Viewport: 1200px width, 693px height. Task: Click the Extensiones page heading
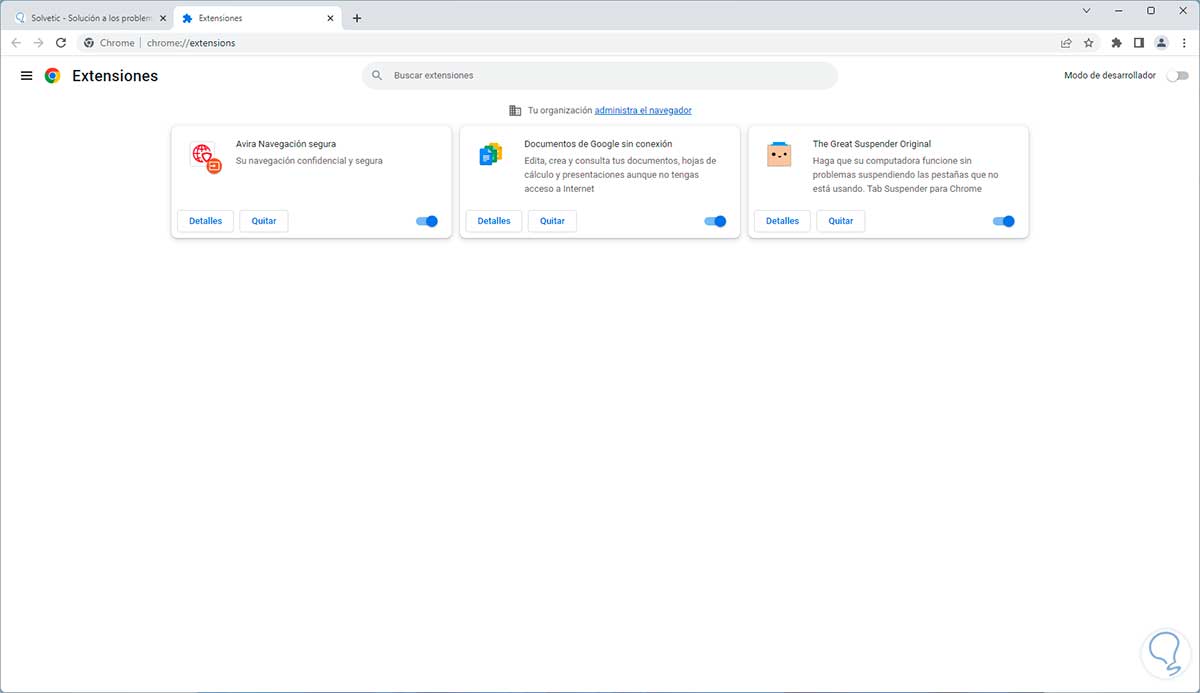(x=115, y=75)
